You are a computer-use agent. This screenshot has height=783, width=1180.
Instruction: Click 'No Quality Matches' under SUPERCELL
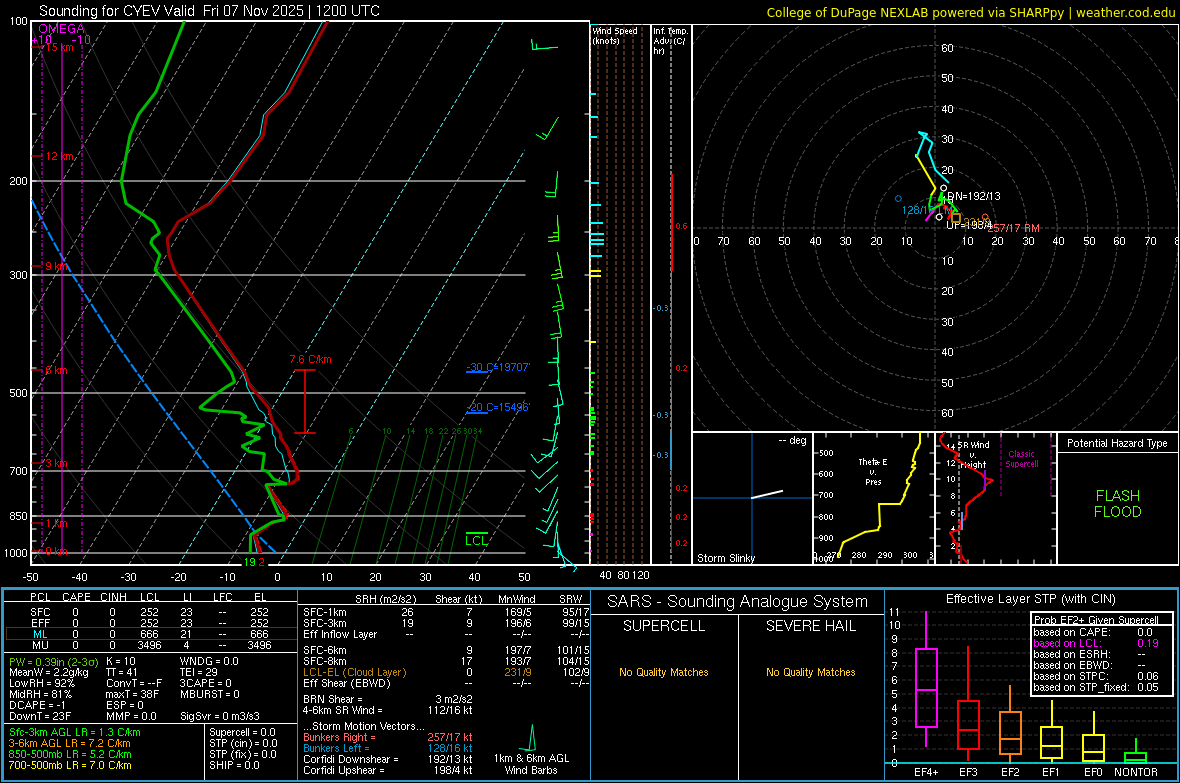pos(664,672)
